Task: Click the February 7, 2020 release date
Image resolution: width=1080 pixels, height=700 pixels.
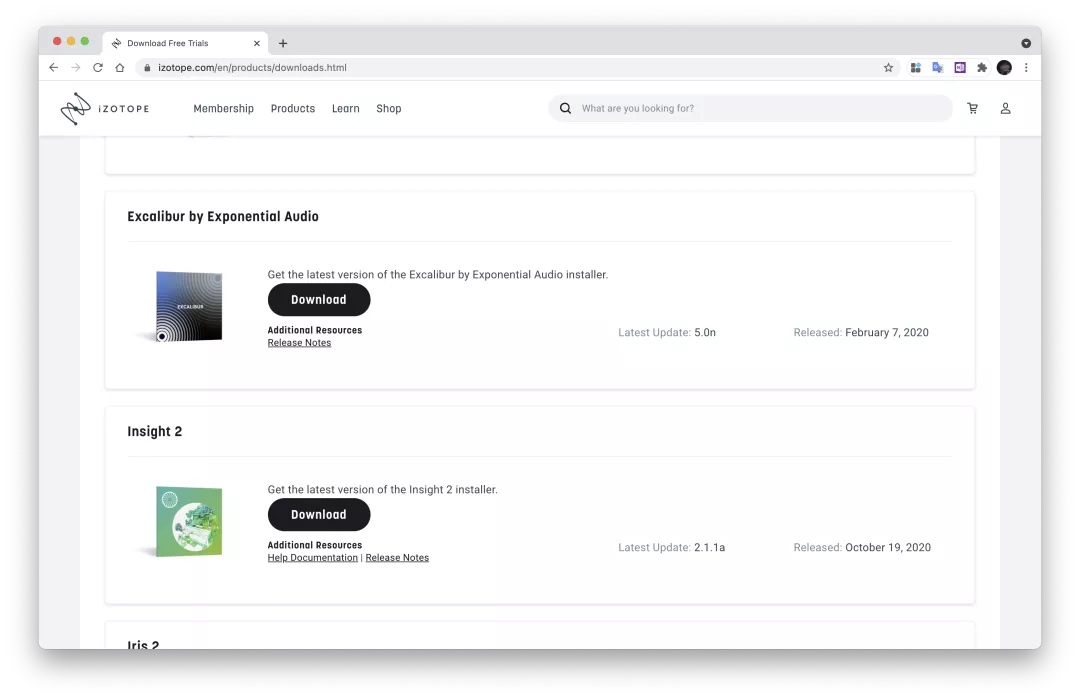Action: pos(886,333)
